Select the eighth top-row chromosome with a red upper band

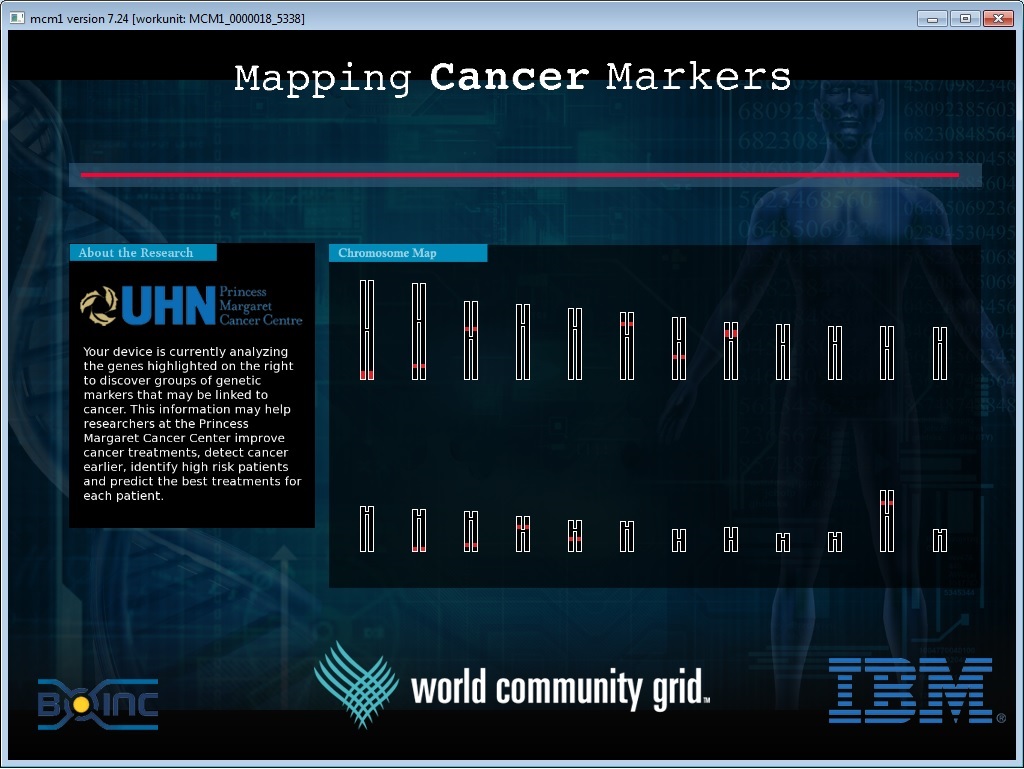tap(731, 351)
